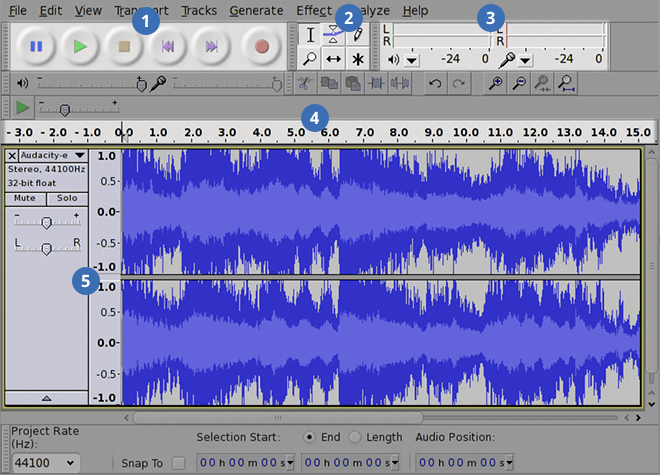
Task: Click the horizontal scrollbar right arrow
Action: (639, 418)
